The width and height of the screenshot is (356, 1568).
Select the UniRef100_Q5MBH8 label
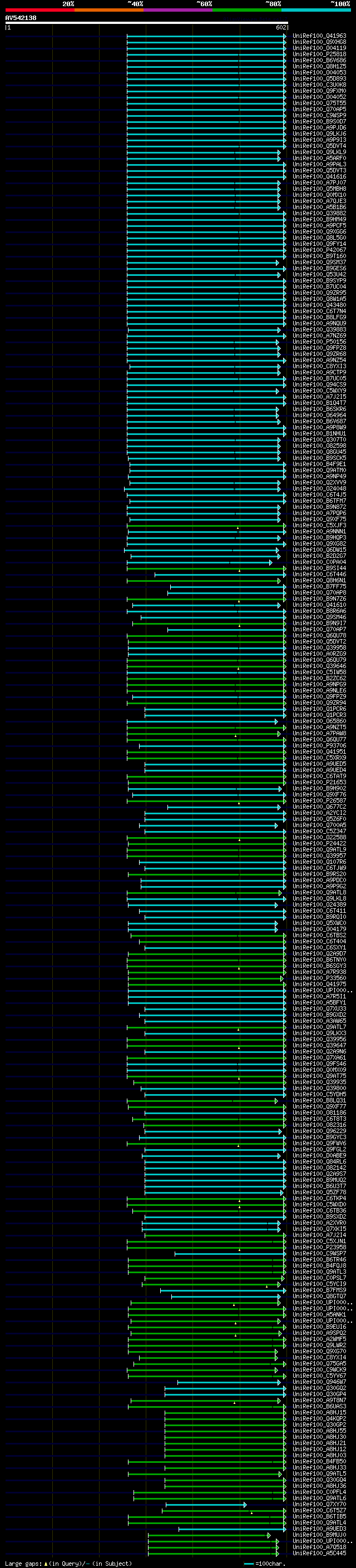tap(319, 189)
